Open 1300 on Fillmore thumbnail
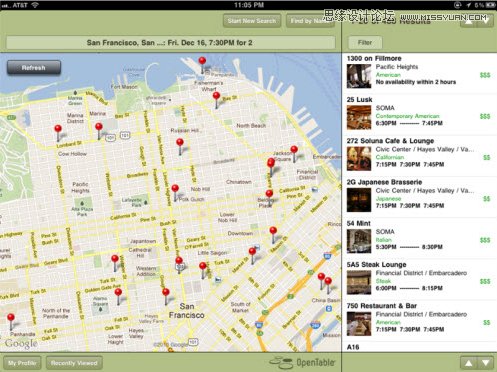The image size is (497, 372). click(x=359, y=76)
